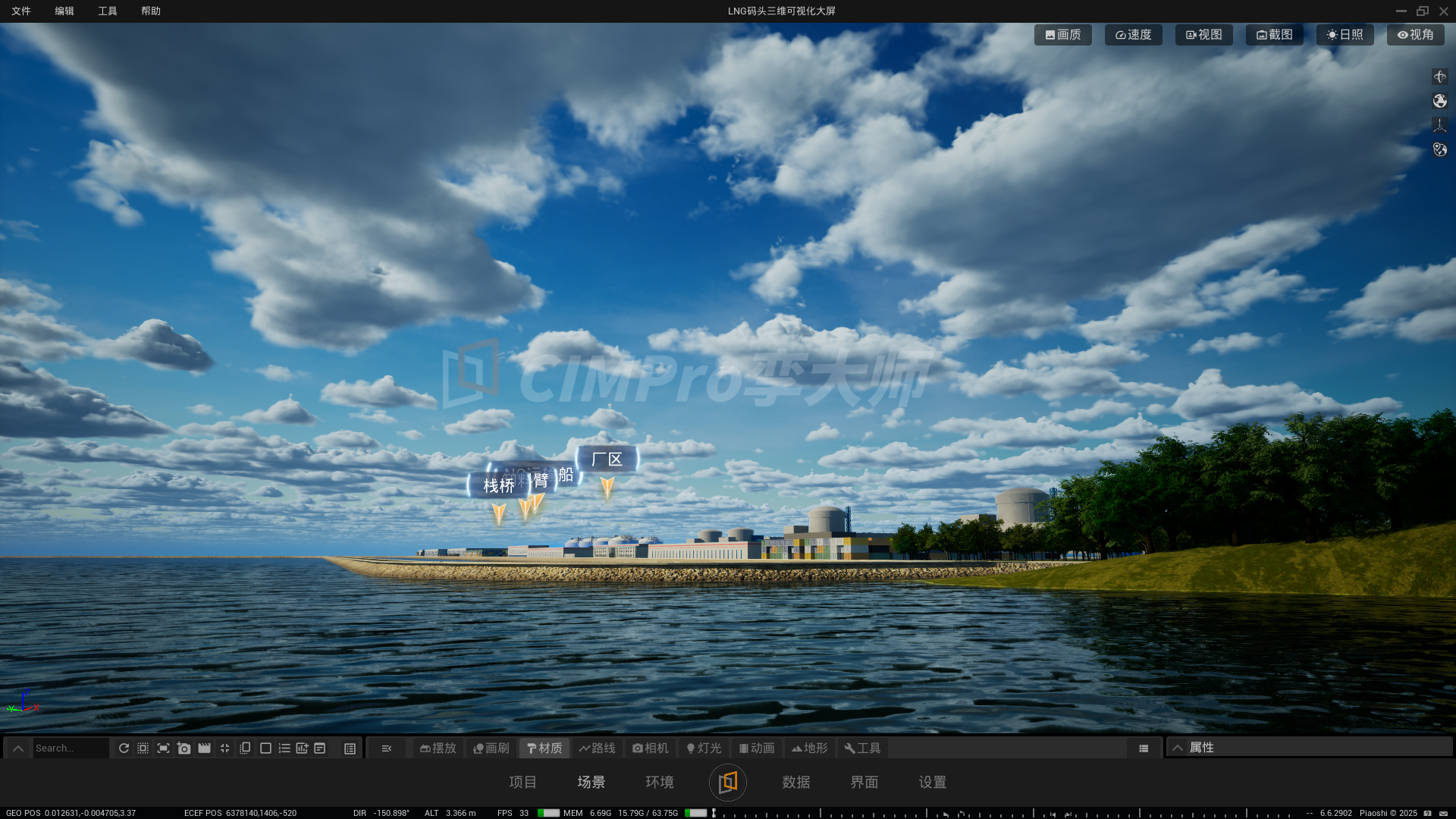
Task: Click the bulleted list icon
Action: pyautogui.click(x=284, y=748)
